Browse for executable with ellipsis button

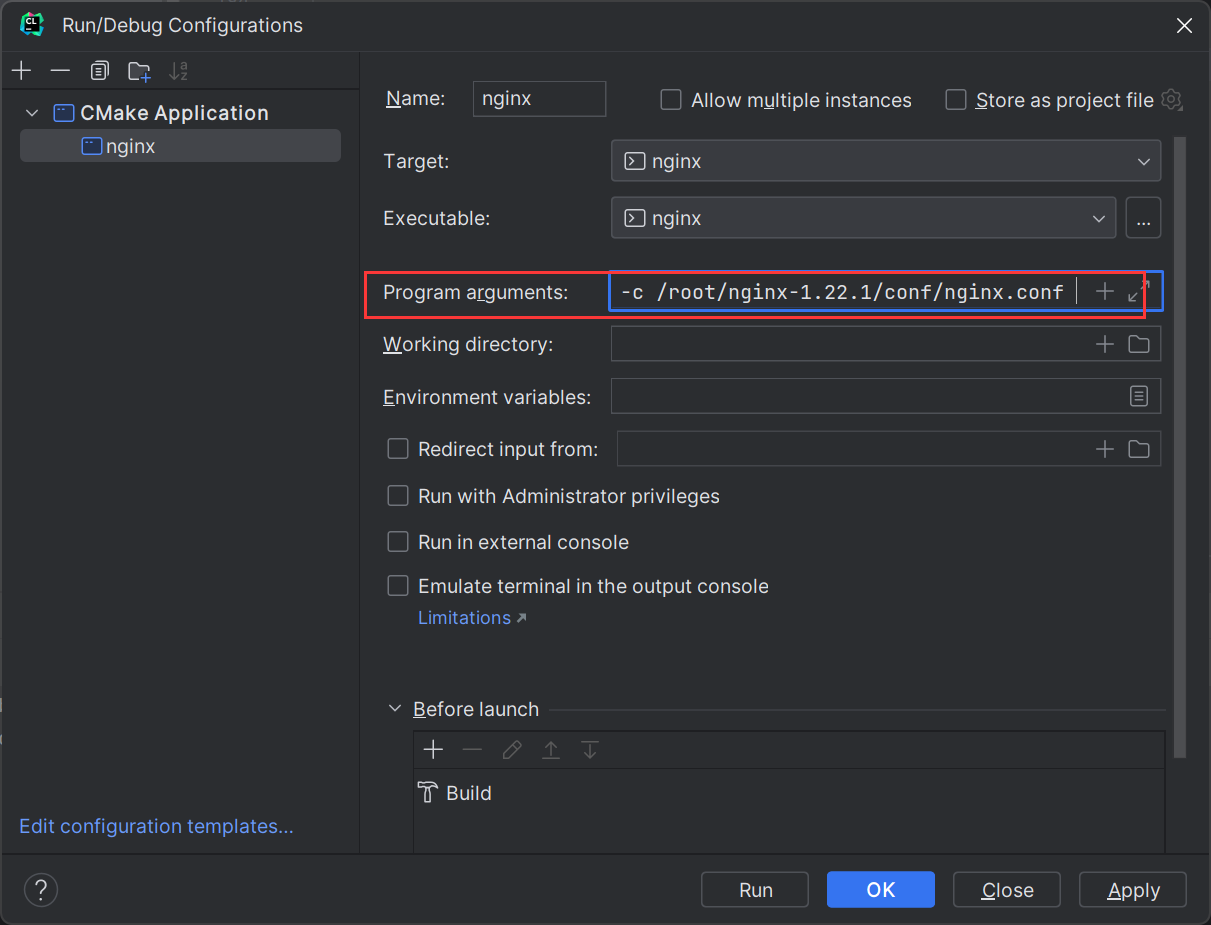coord(1143,218)
